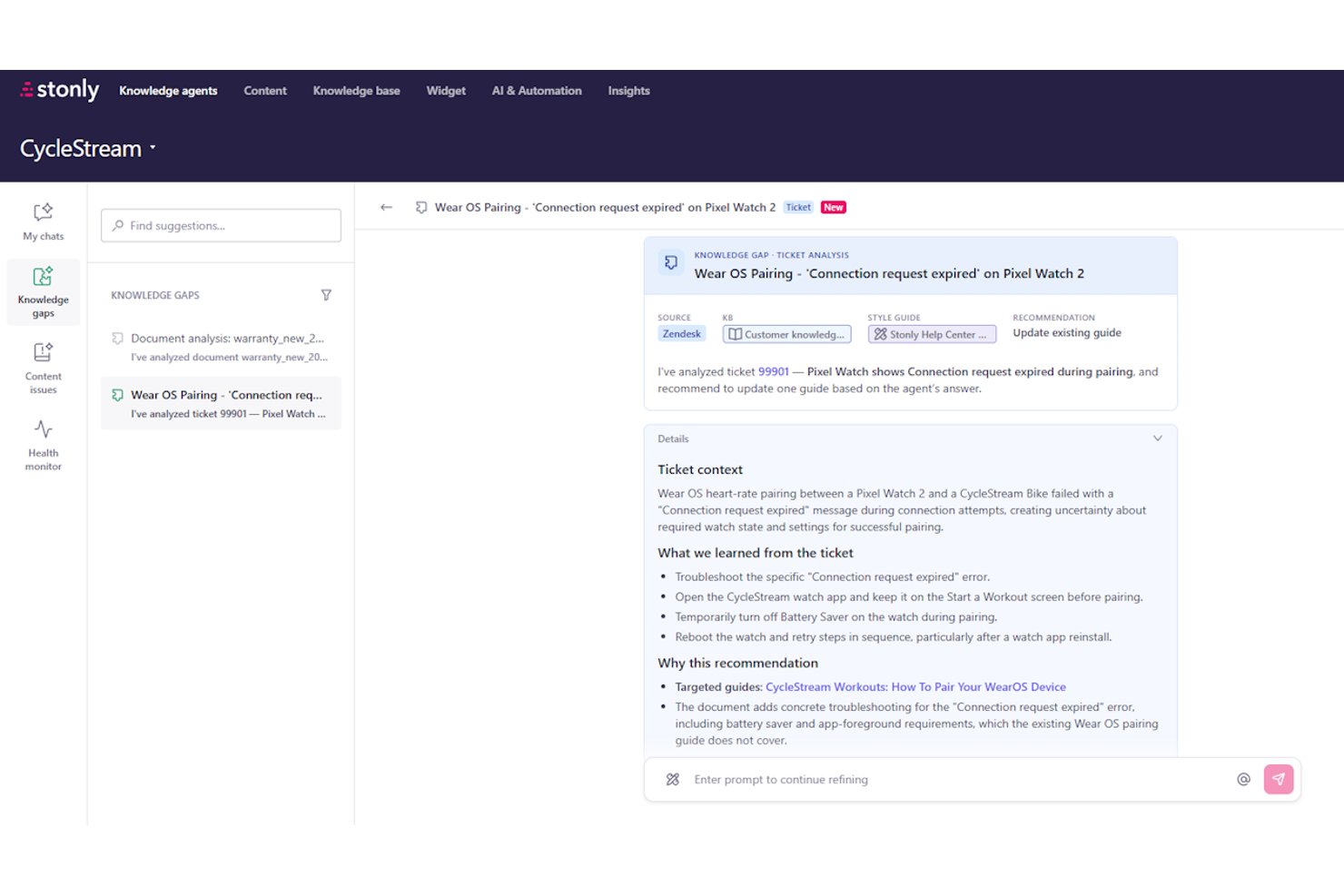Image resolution: width=1344 pixels, height=896 pixels.
Task: Select Wear OS Pairing suggestion in list
Action: [x=221, y=404]
